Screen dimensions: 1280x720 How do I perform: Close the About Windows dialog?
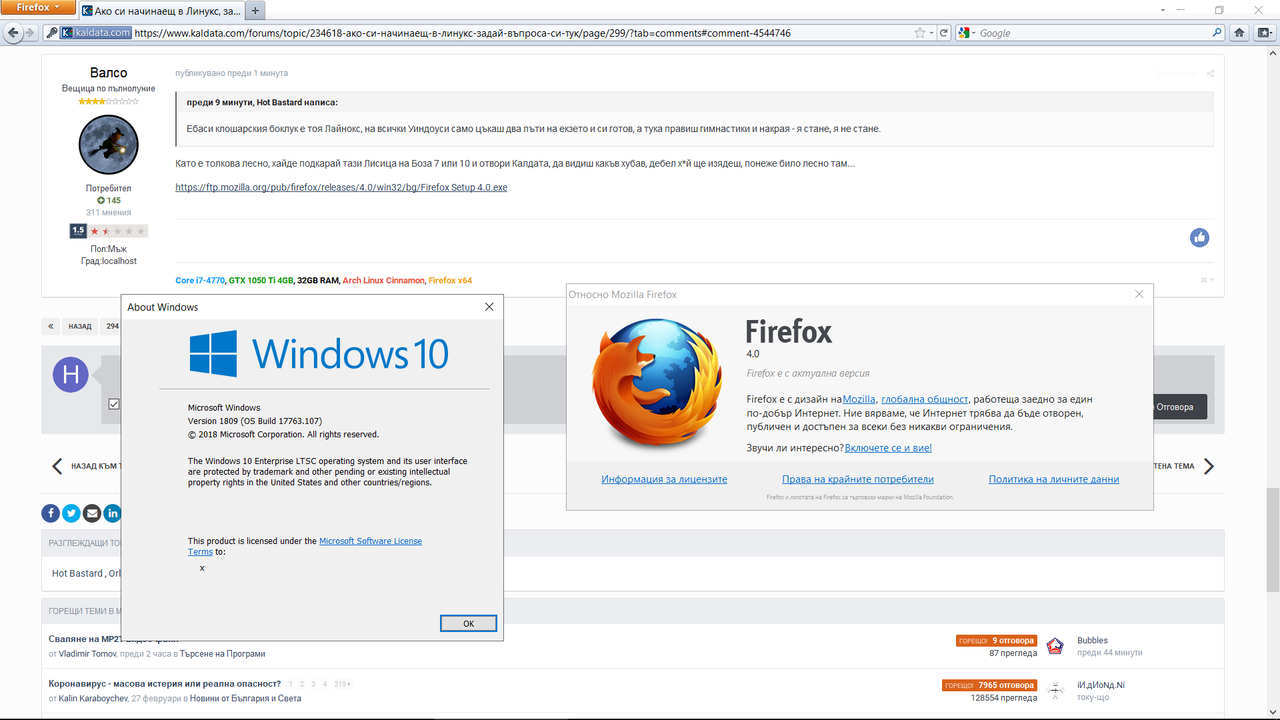[489, 307]
